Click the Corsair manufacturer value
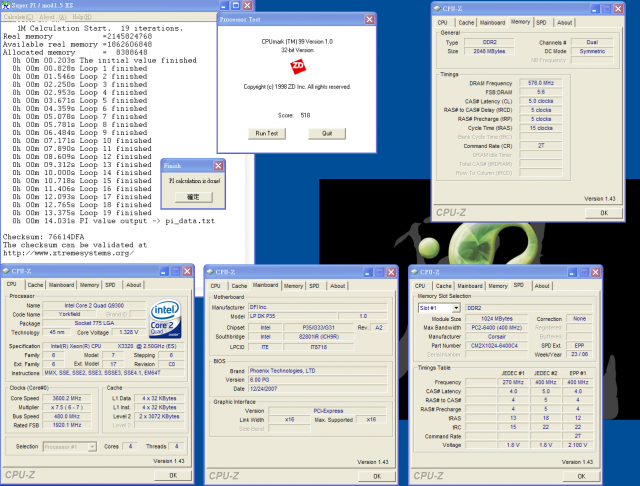The image size is (640, 486). click(496, 337)
